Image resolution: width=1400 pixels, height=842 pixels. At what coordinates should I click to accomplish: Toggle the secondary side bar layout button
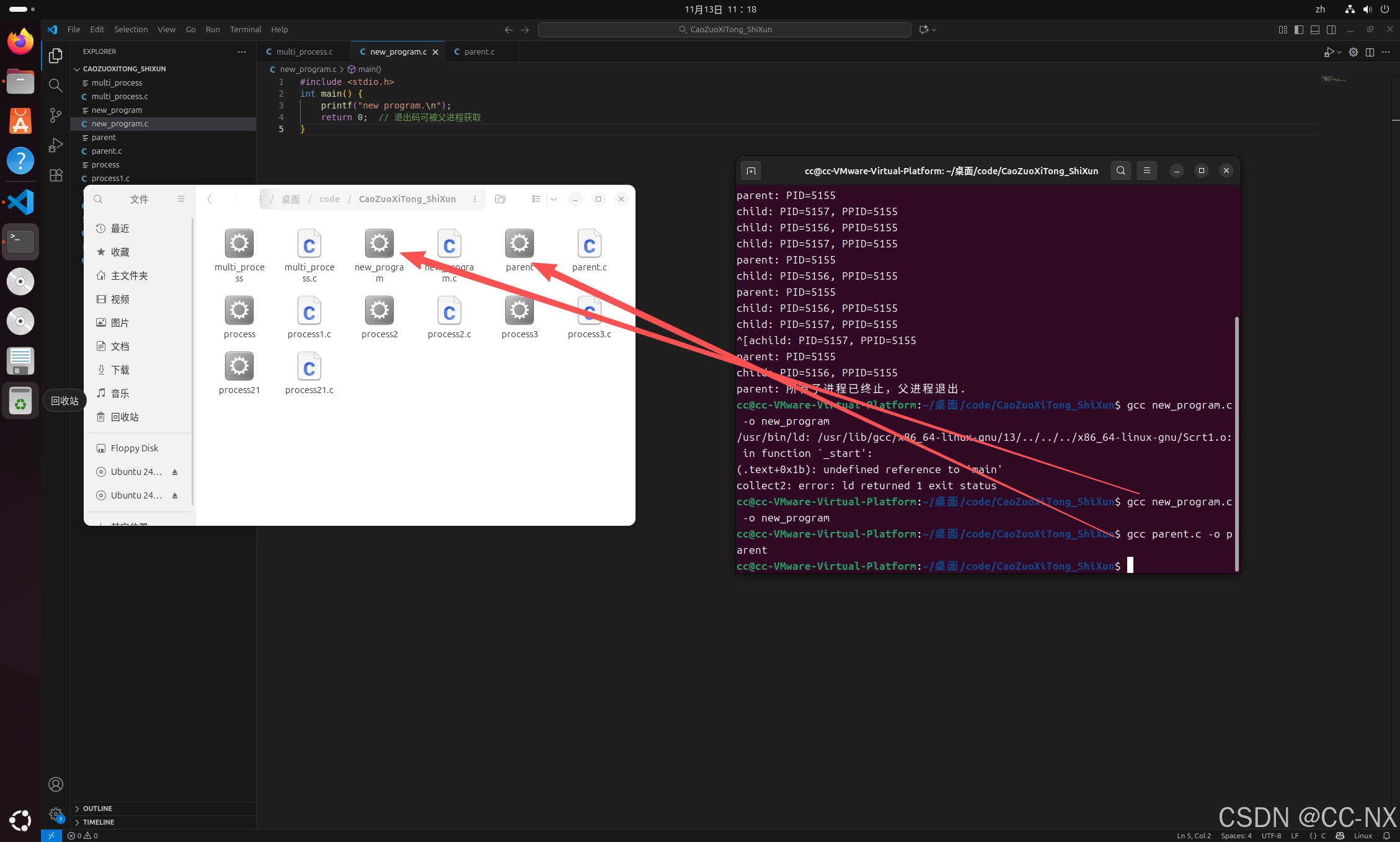pos(1331,30)
